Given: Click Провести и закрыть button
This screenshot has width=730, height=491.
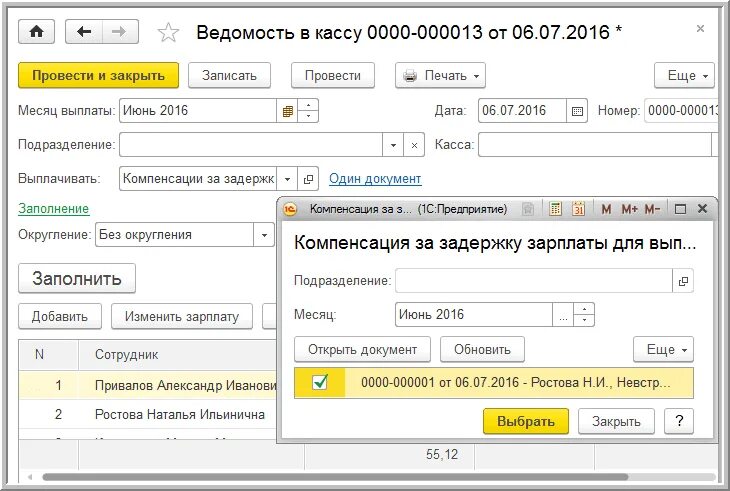Looking at the screenshot, I should (98, 75).
